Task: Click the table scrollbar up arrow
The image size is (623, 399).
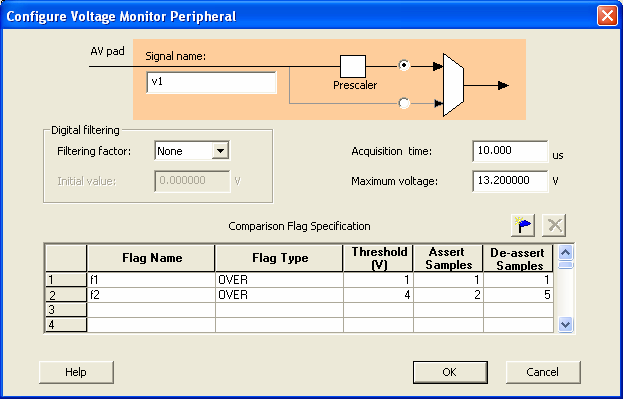Action: (565, 252)
